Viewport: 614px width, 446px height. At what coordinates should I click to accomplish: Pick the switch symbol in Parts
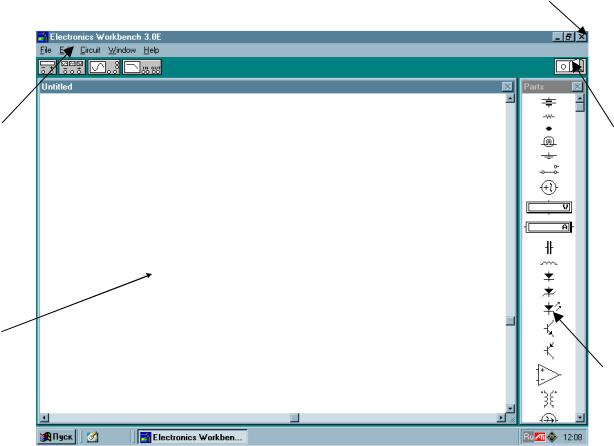[x=549, y=170]
